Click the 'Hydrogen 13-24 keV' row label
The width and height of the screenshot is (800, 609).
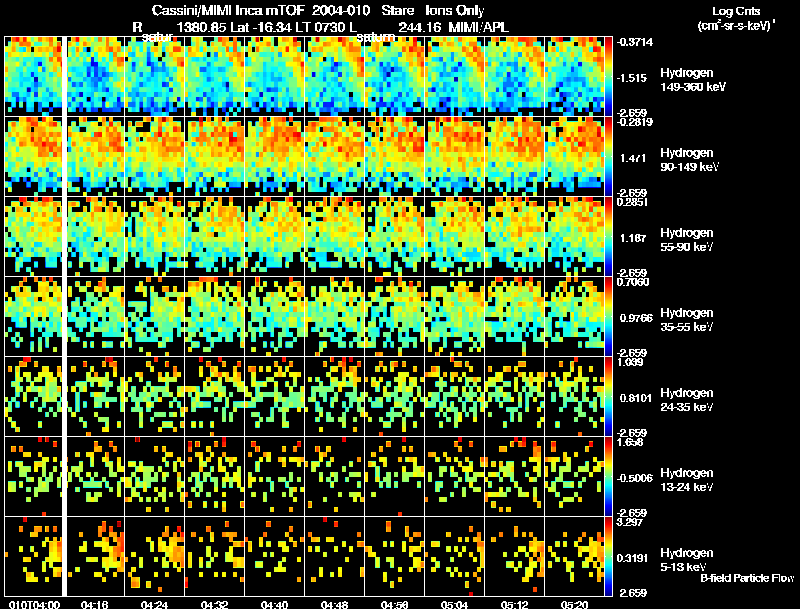pyautogui.click(x=686, y=480)
